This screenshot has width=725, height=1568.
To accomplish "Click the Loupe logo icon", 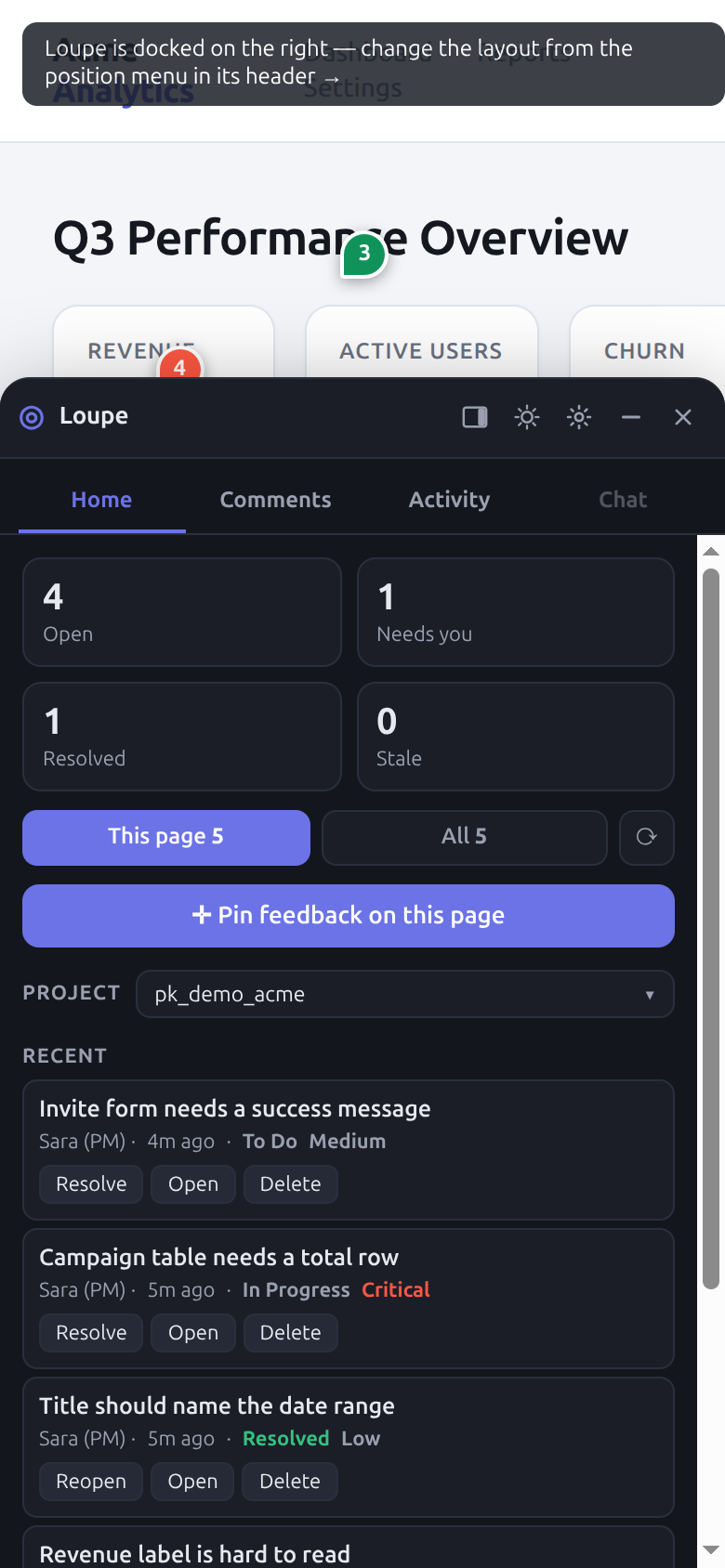I will pos(32,417).
